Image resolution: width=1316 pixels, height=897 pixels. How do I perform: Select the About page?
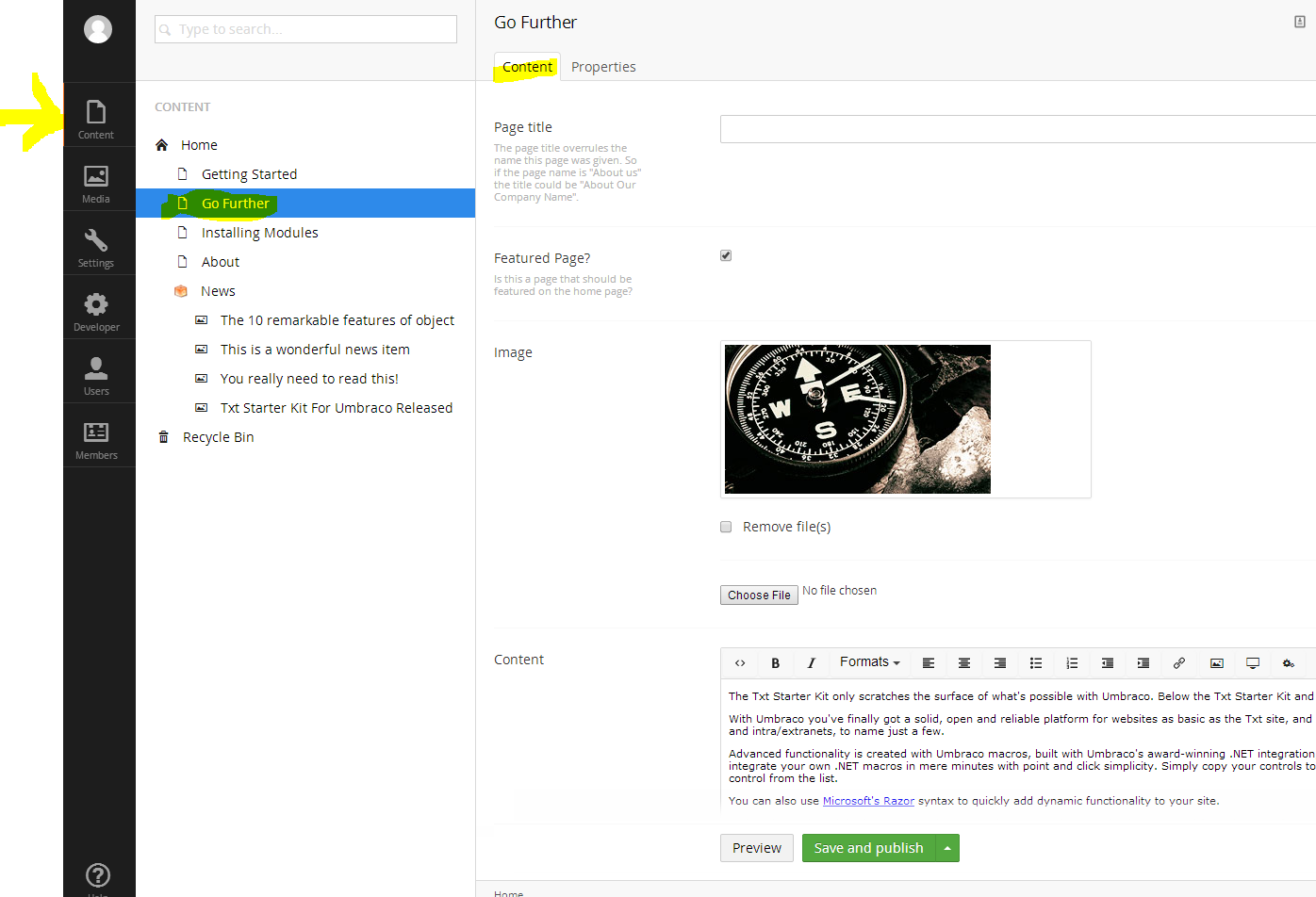221,262
